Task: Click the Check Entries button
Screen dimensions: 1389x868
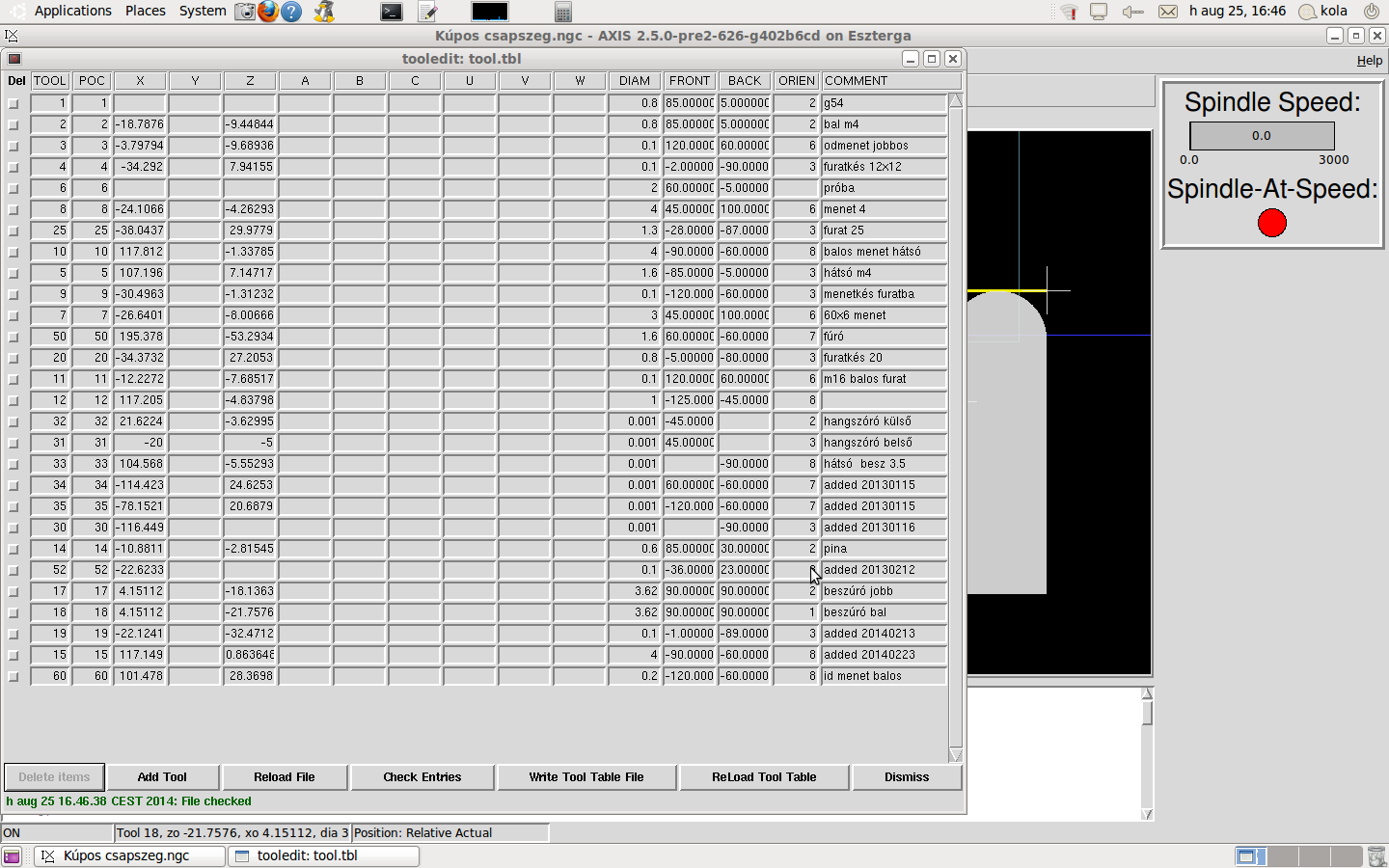Action: (422, 777)
